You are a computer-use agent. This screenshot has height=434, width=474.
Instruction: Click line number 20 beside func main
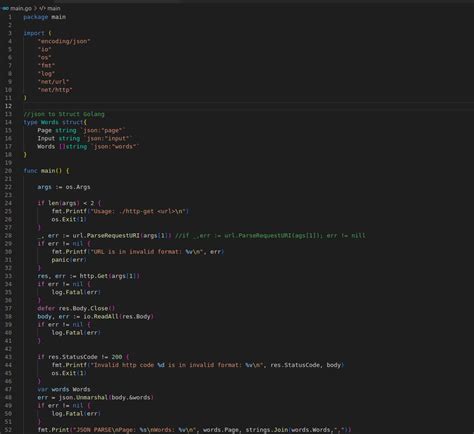coord(8,171)
